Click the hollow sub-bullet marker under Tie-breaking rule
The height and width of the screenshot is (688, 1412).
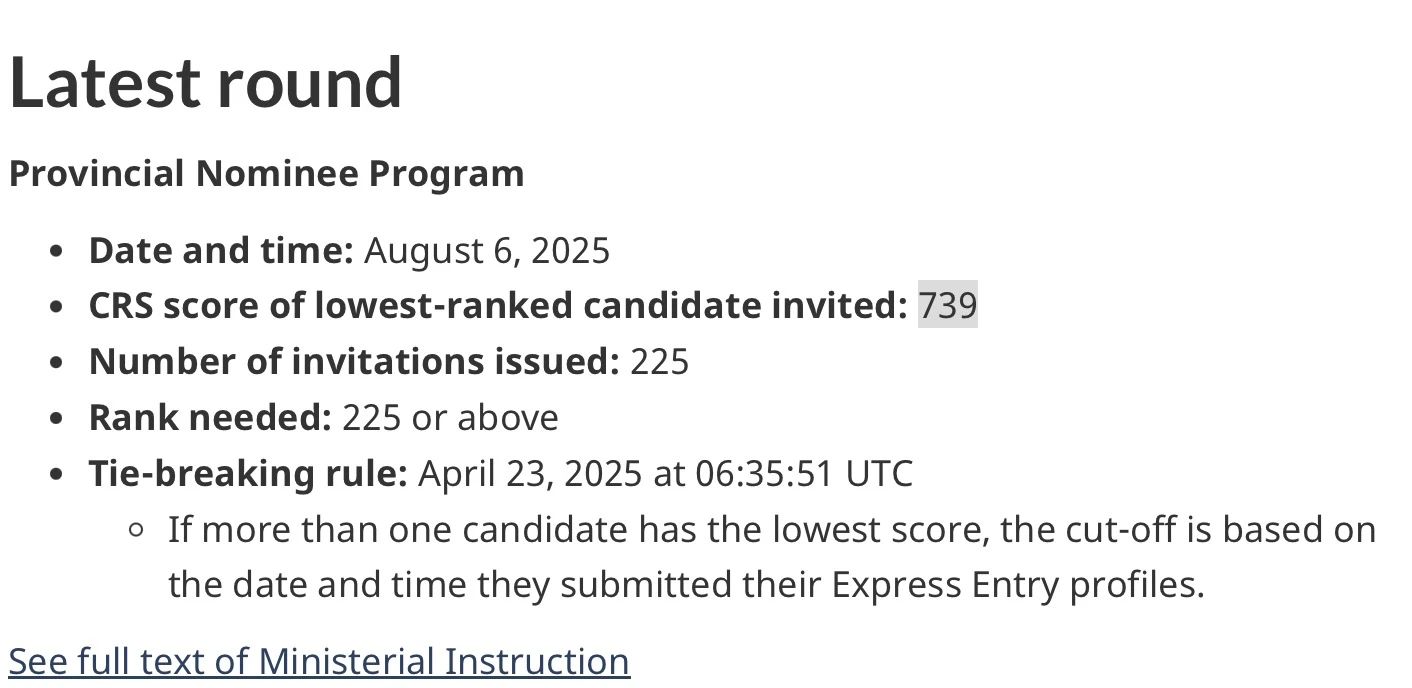pos(139,531)
